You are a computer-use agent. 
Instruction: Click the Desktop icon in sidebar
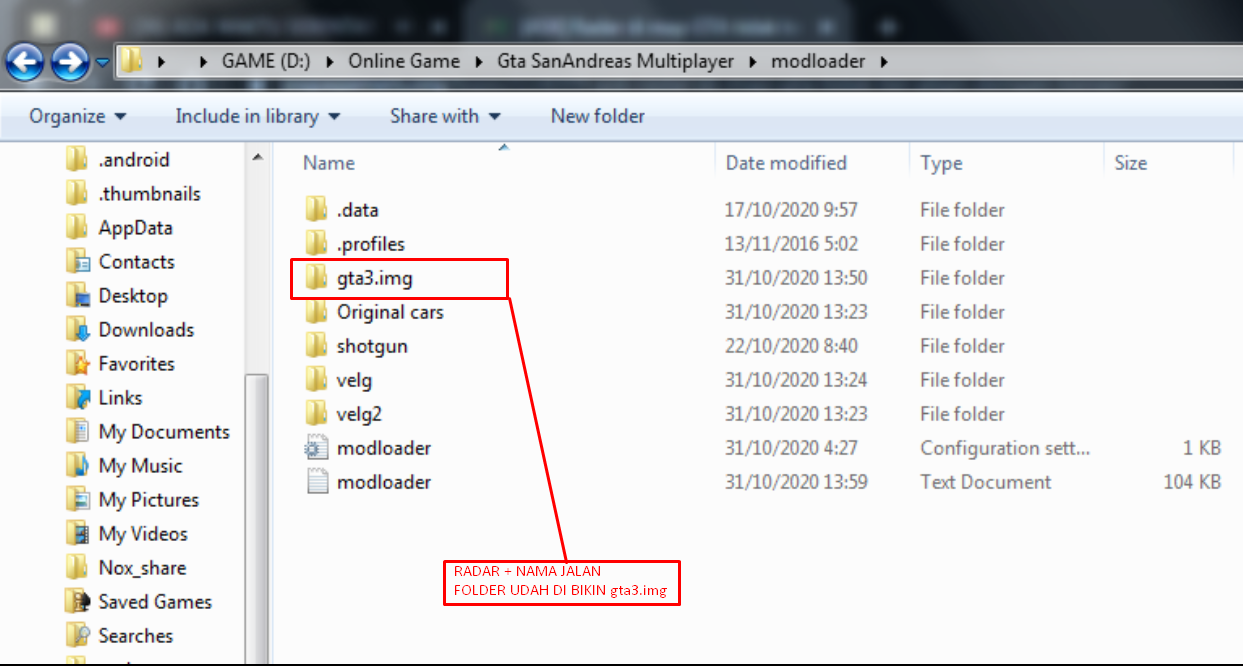(78, 296)
